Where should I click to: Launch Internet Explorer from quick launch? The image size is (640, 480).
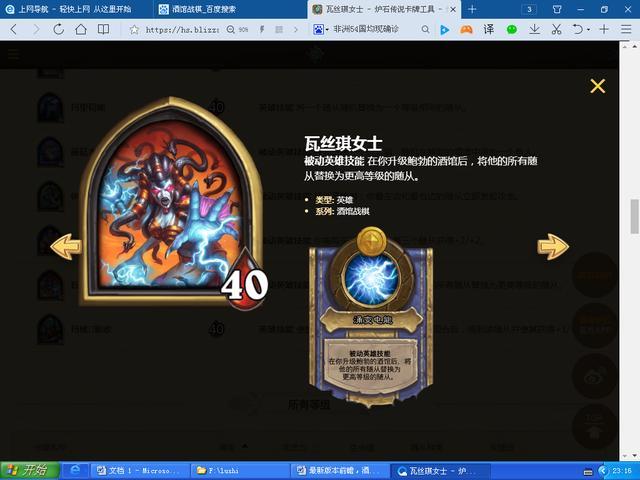[x=76, y=470]
